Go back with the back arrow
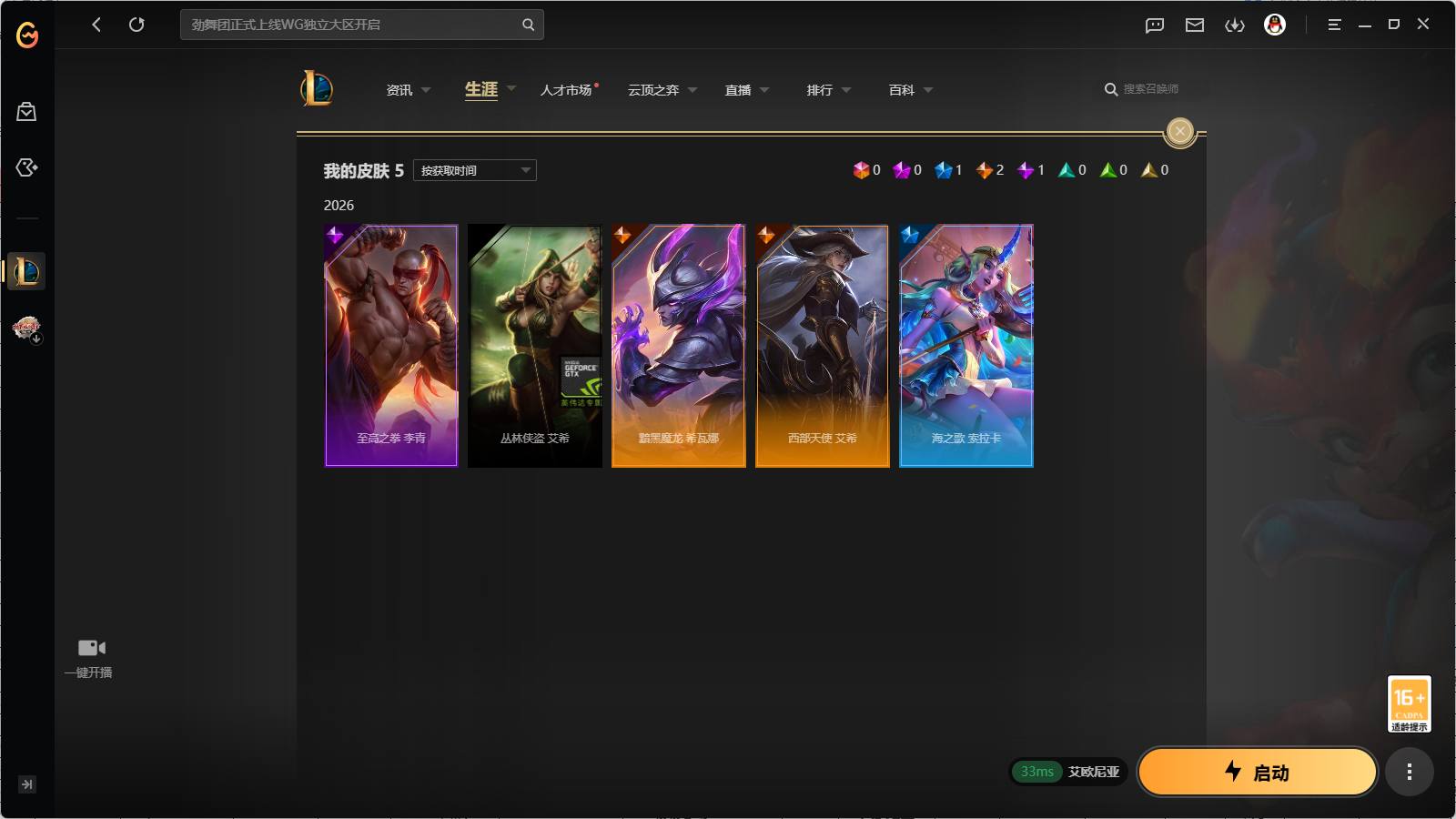The width and height of the screenshot is (1456, 819). tap(96, 25)
